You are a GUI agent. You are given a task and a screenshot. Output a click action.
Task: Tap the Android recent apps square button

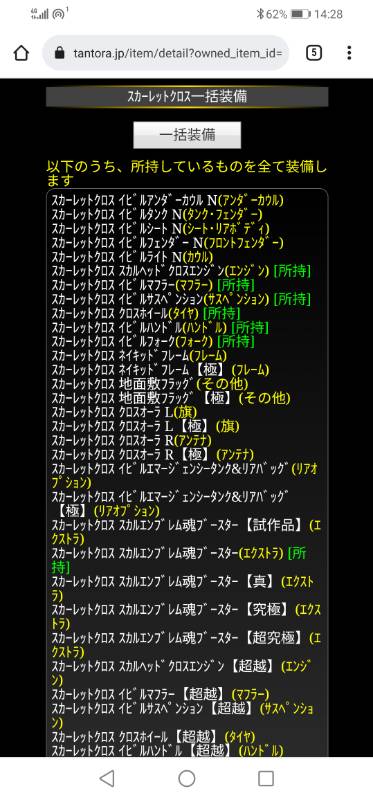click(266, 778)
